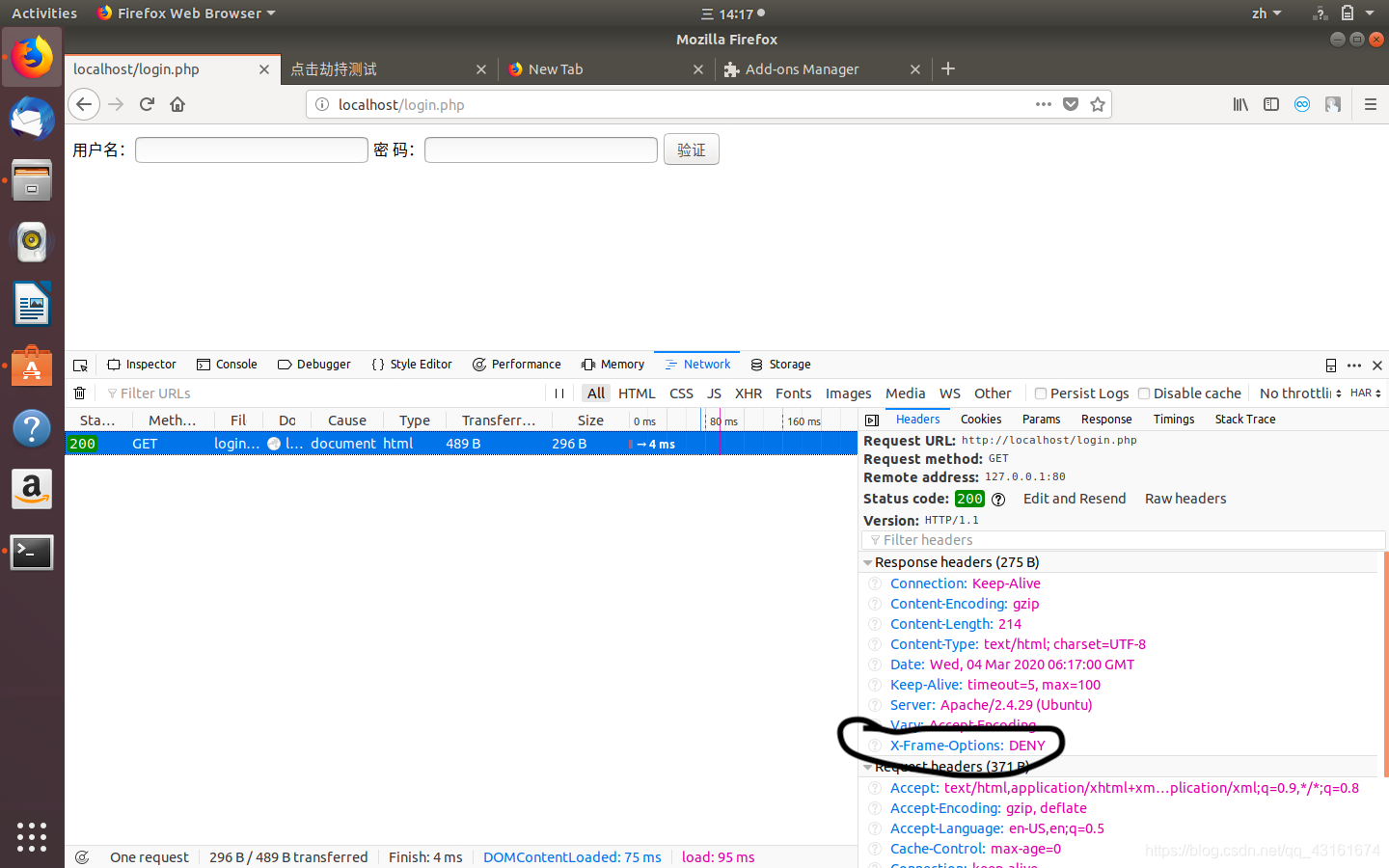The height and width of the screenshot is (868, 1389).
Task: Launch Thunderbird from the dock
Action: click(x=32, y=119)
